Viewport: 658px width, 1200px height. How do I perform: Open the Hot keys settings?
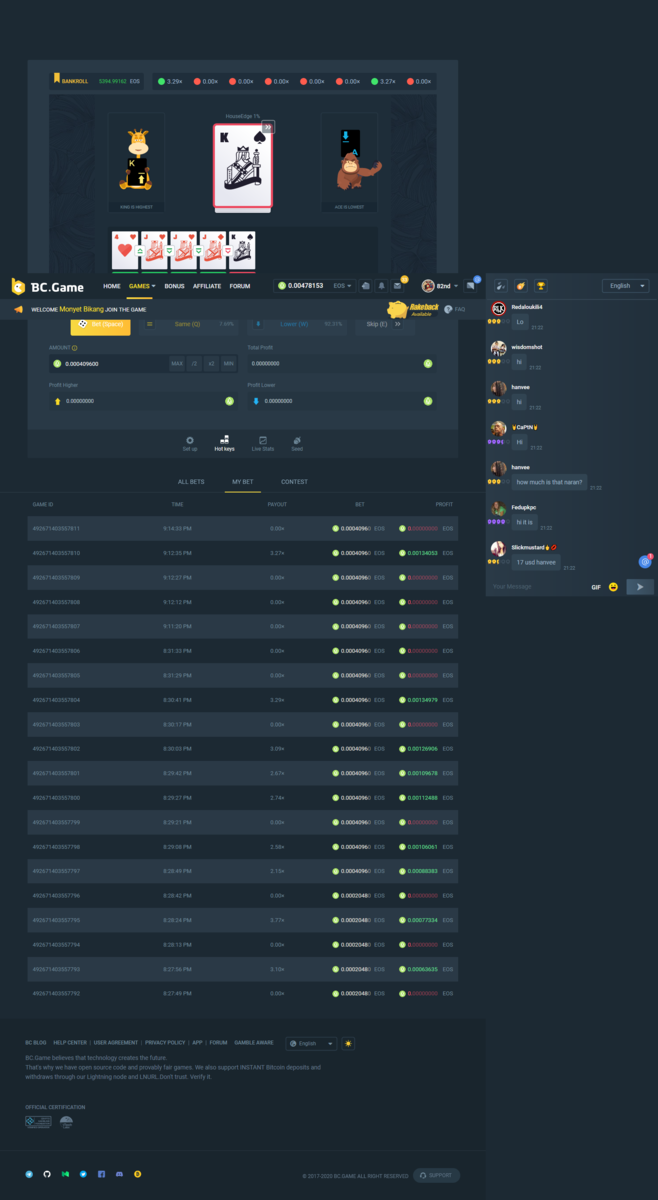click(x=224, y=443)
